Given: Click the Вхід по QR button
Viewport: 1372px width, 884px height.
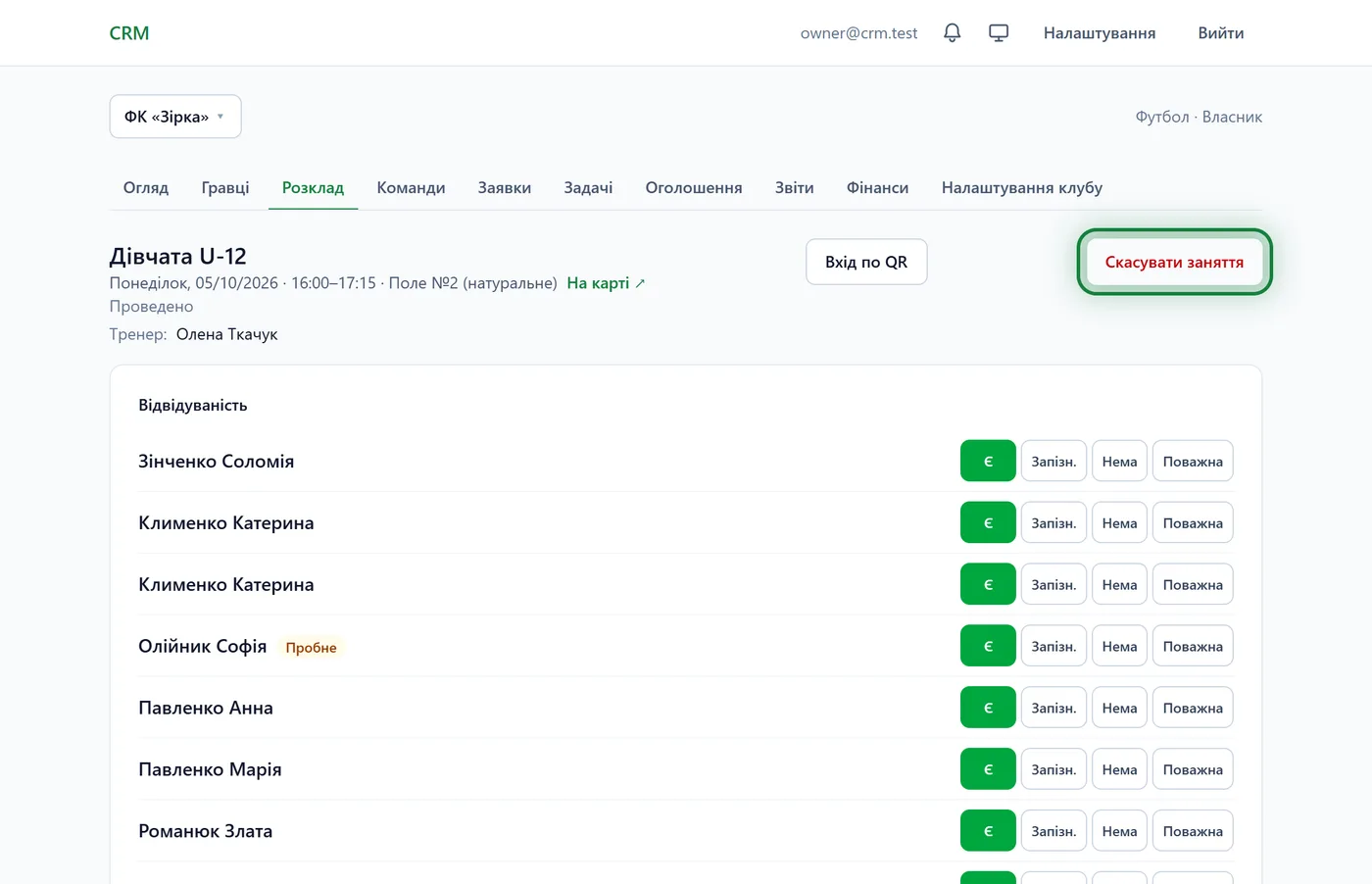Looking at the screenshot, I should click(866, 262).
